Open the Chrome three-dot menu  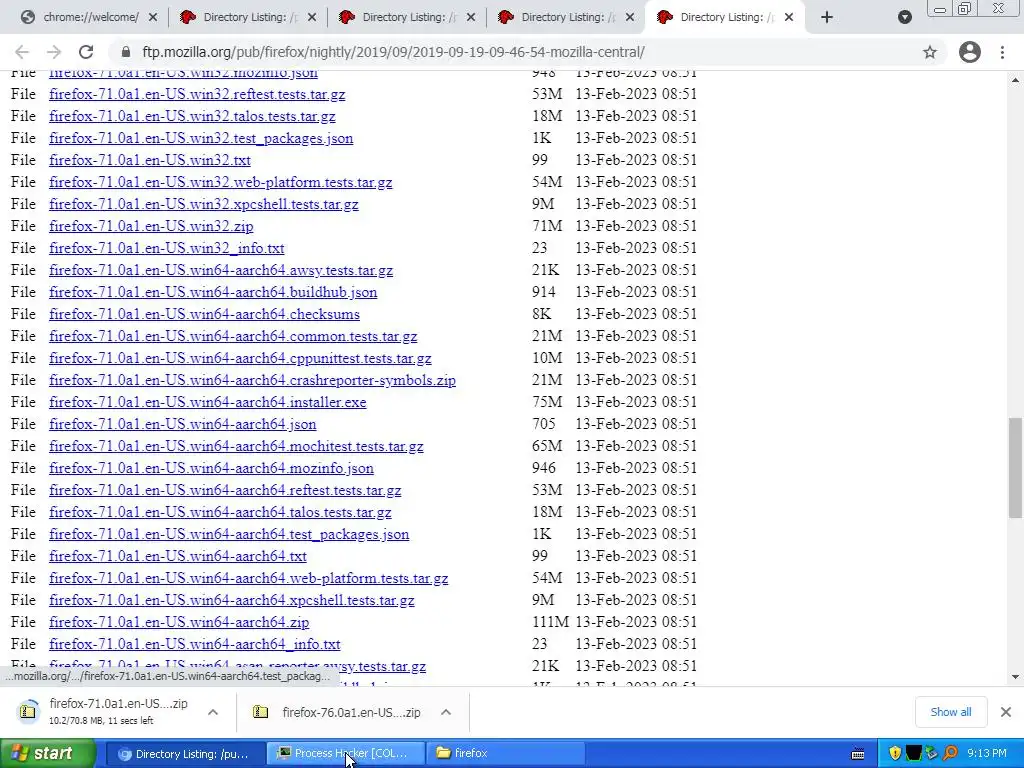pos(1002,52)
